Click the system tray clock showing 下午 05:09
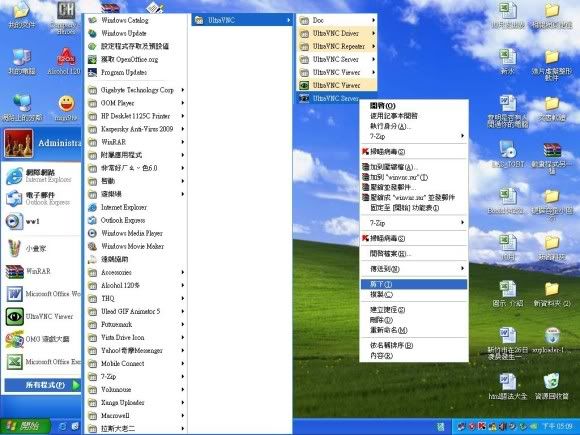This screenshot has height=435, width=580. pyautogui.click(x=557, y=426)
